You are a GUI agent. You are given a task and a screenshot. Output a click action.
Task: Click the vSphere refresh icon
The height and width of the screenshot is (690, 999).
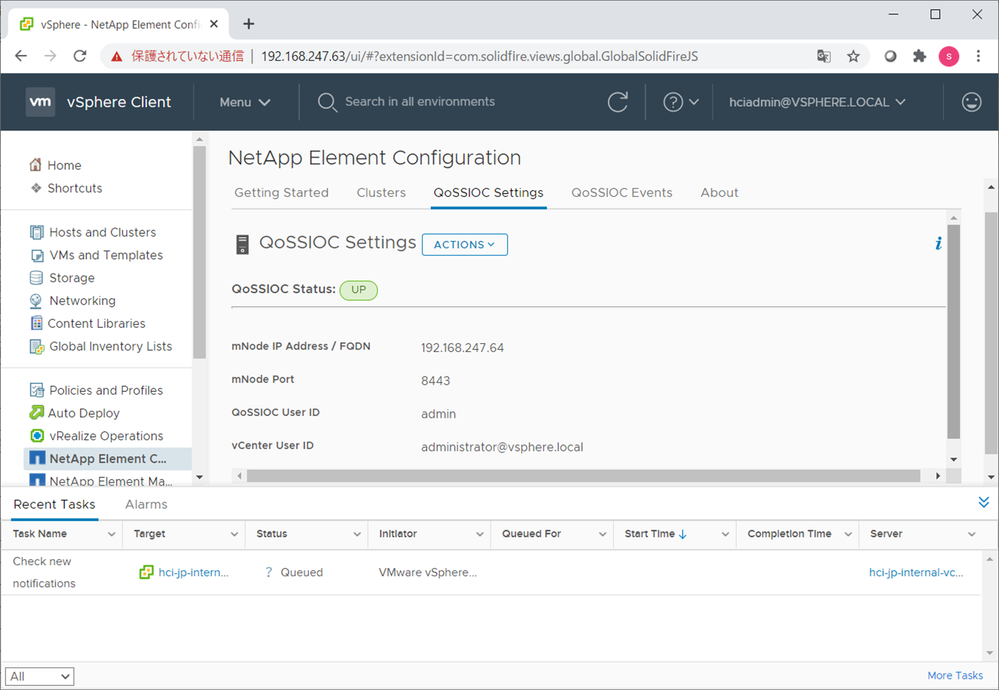[618, 102]
